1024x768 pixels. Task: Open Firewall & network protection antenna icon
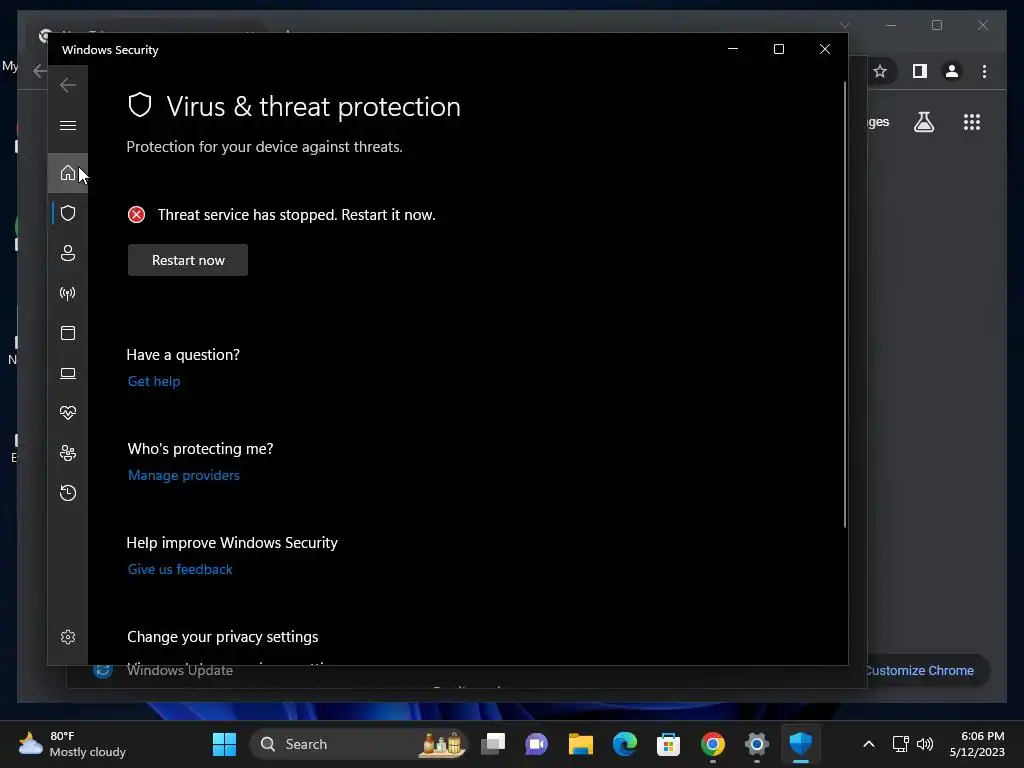(68, 293)
